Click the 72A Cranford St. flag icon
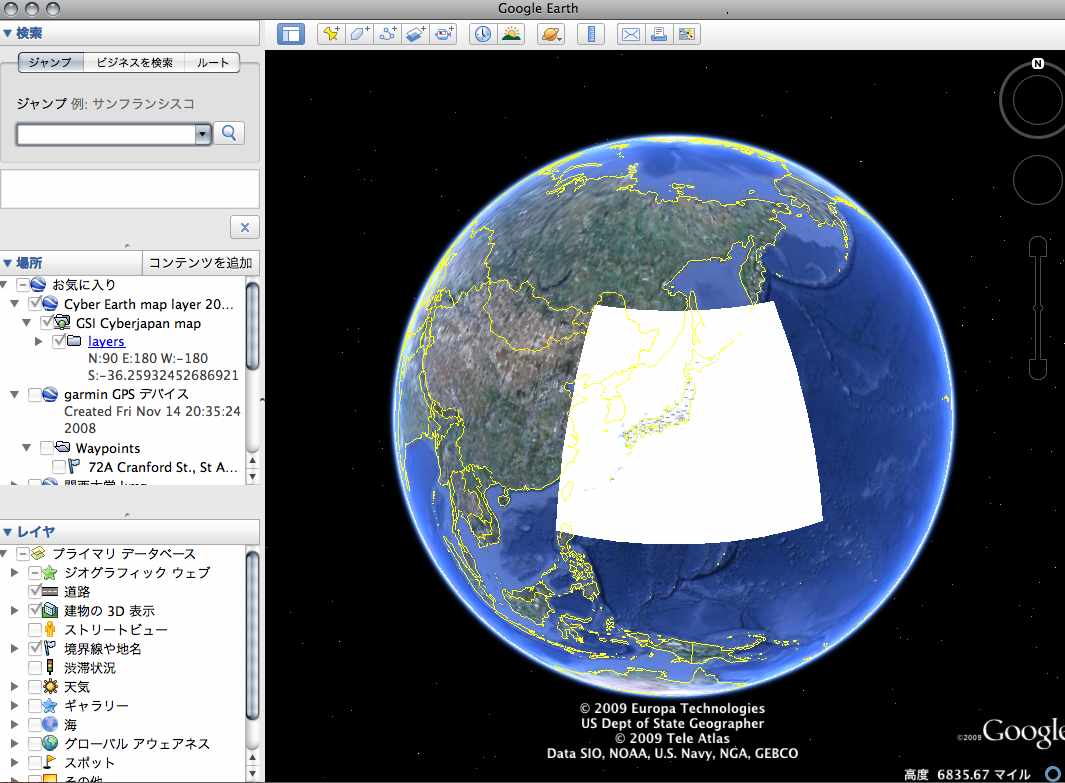The width and height of the screenshot is (1065, 783). (74, 466)
